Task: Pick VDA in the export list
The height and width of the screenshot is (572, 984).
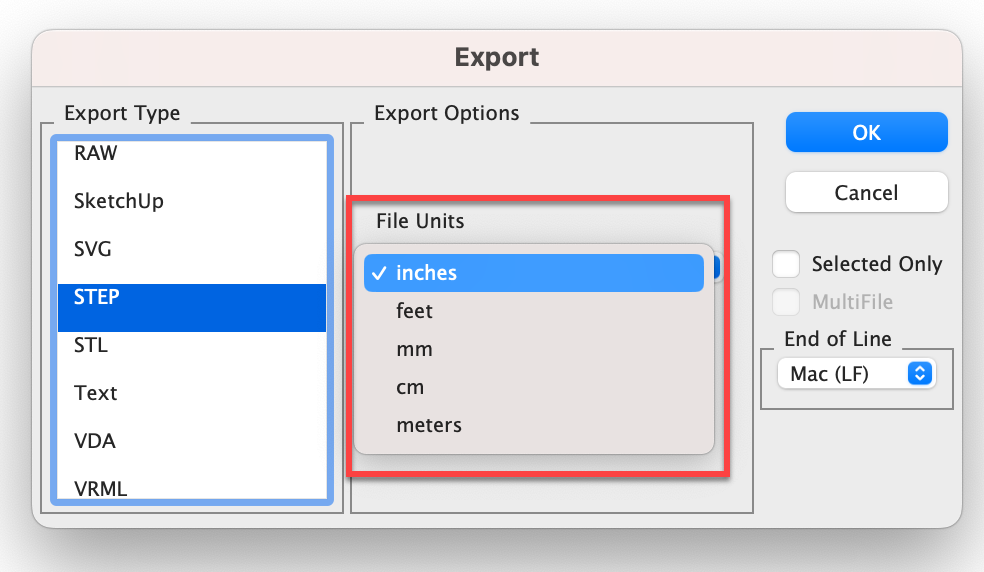Action: pos(191,441)
